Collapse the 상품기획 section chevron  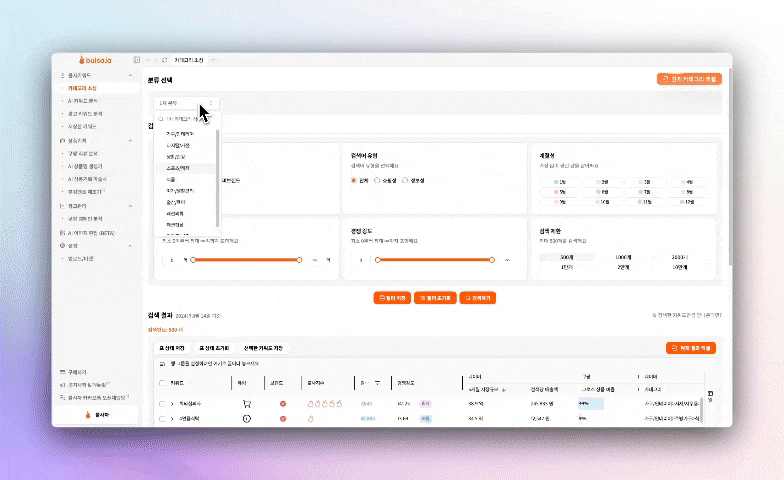[130, 140]
